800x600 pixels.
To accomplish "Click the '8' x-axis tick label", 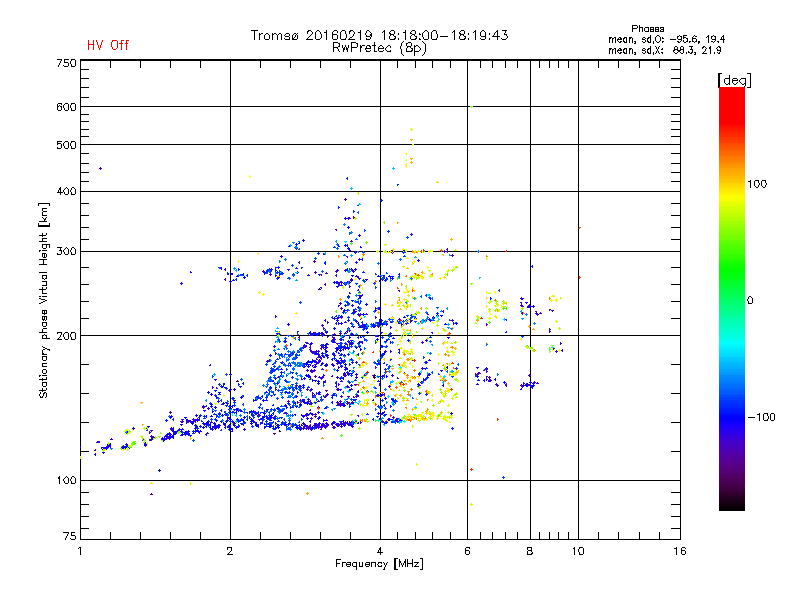I will pos(530,551).
